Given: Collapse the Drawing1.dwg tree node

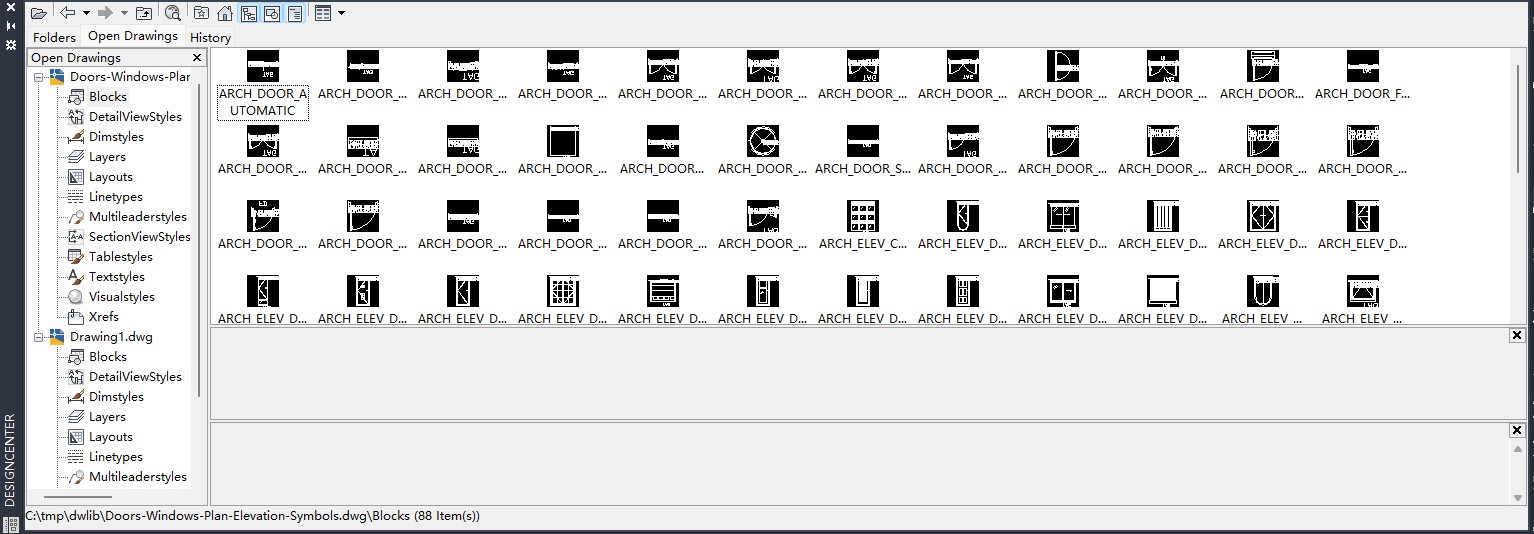Looking at the screenshot, I should pyautogui.click(x=38, y=337).
